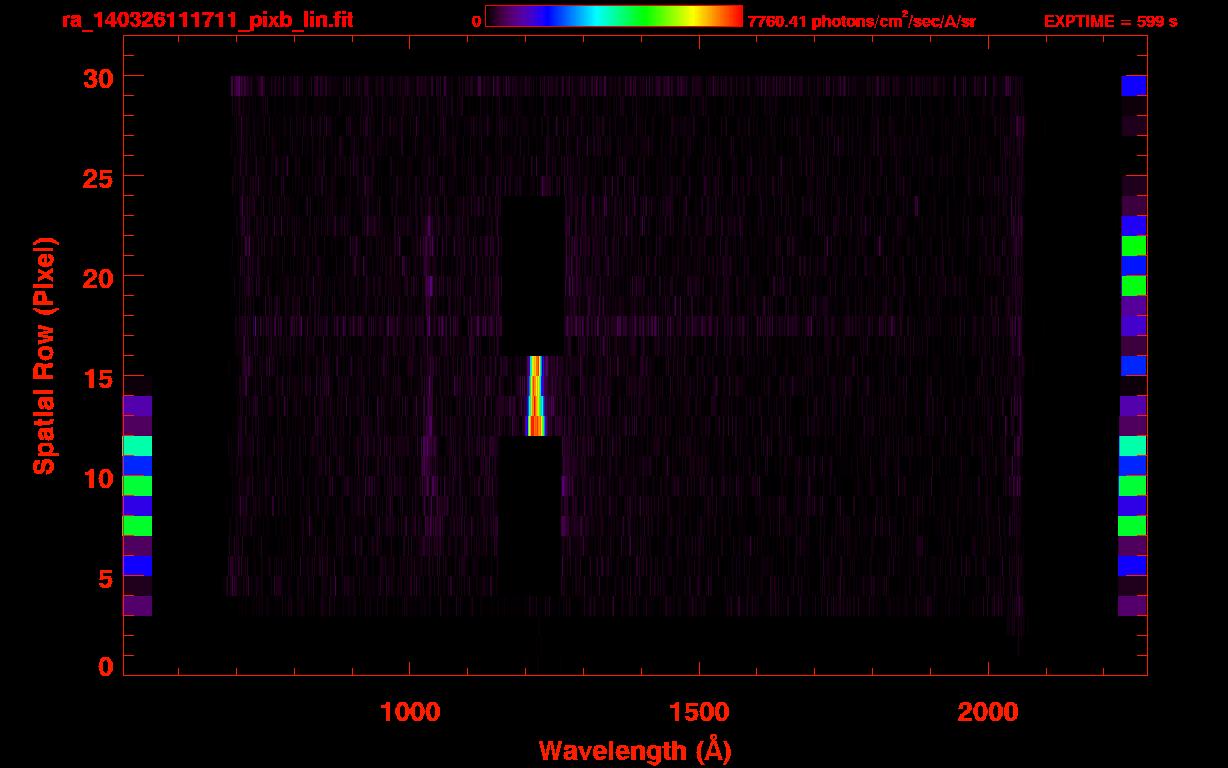This screenshot has width=1228, height=768.
Task: Click the black masked block below the emission line
Action: click(x=530, y=515)
